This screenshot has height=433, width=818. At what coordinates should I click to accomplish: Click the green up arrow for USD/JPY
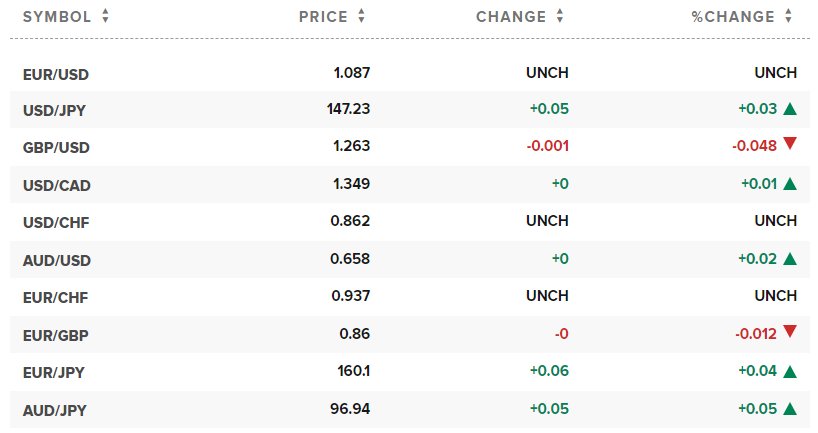[790, 109]
